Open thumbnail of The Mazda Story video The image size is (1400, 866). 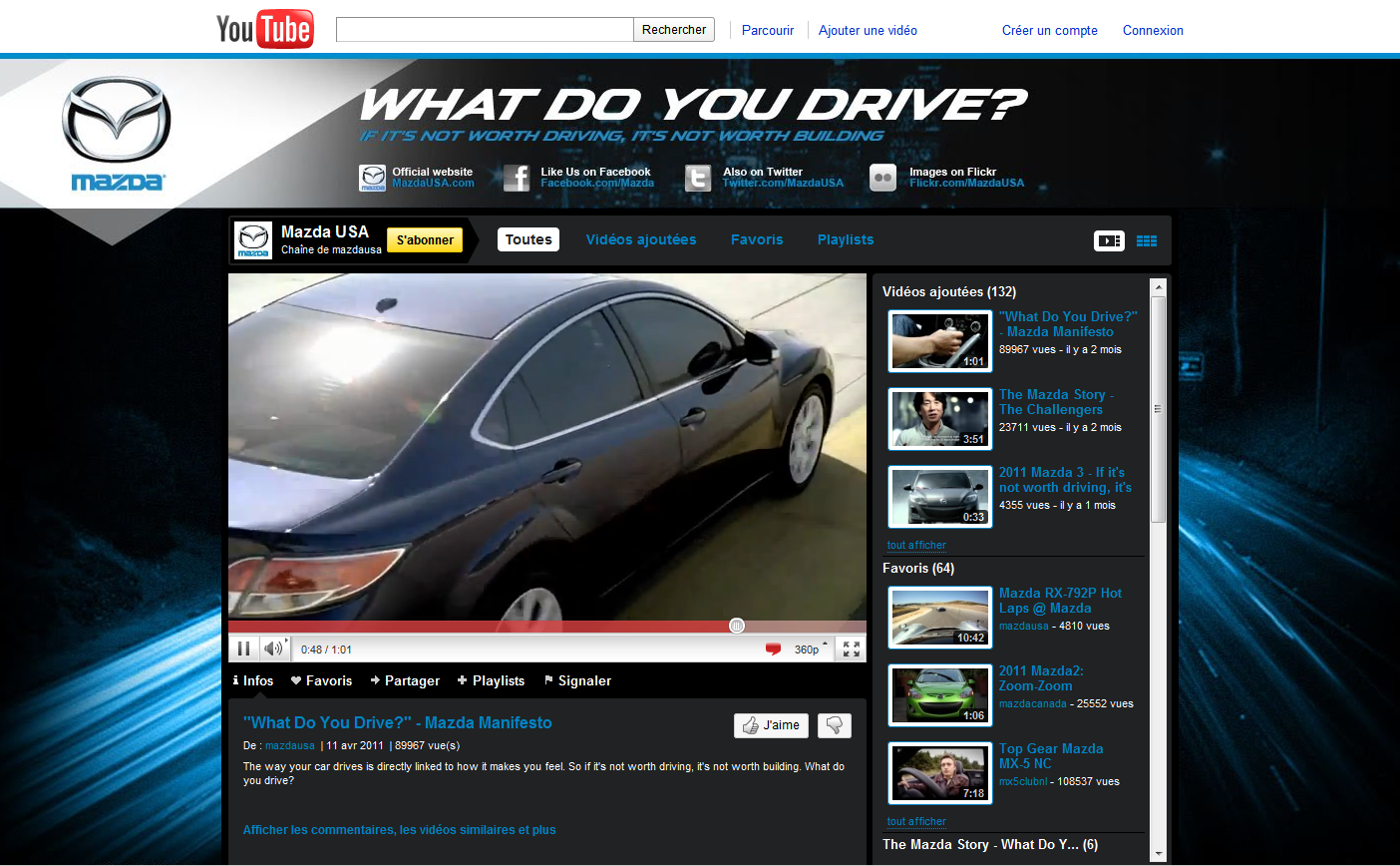coord(939,418)
